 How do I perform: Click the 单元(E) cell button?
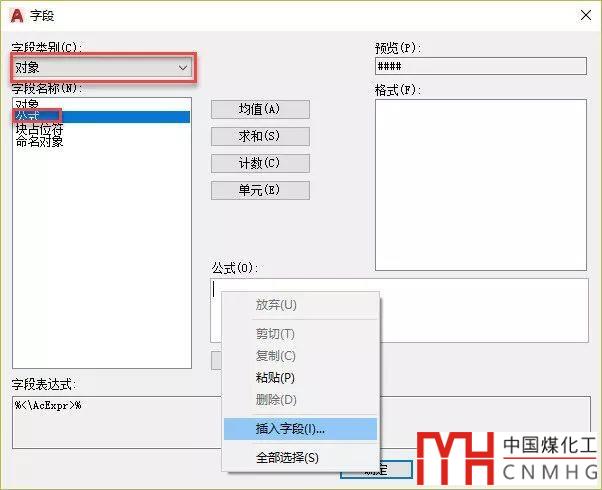pos(260,190)
